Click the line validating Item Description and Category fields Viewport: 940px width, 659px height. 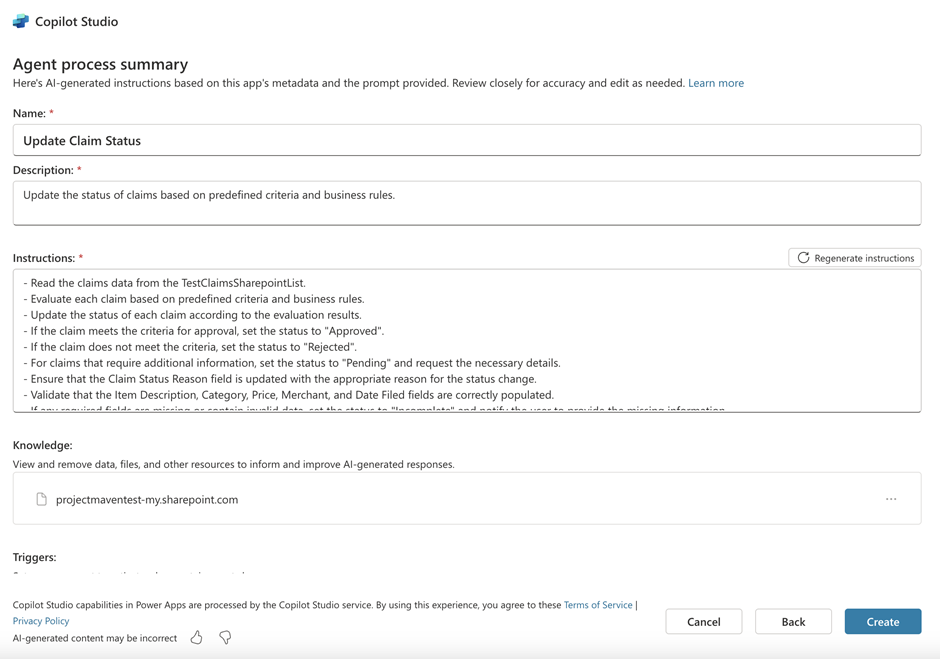click(289, 395)
